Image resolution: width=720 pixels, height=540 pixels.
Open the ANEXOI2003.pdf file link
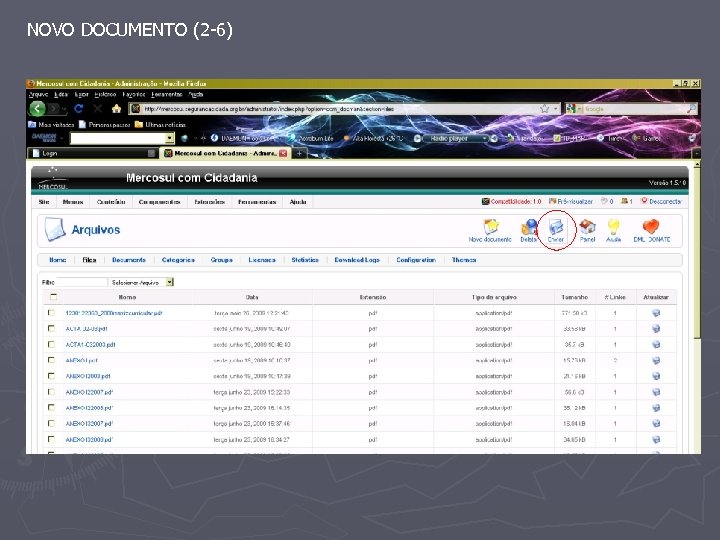click(88, 376)
